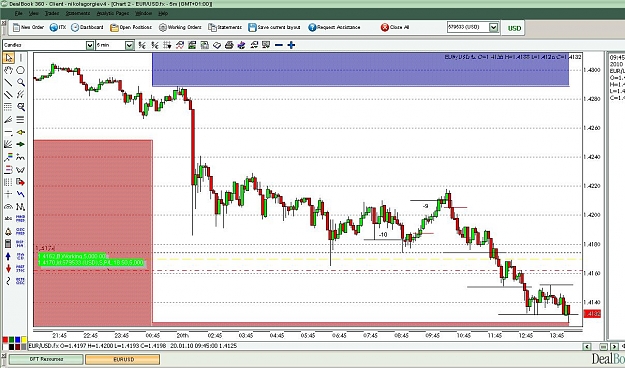
Task: Select the ellipse drawing tool
Action: [x=20, y=70]
